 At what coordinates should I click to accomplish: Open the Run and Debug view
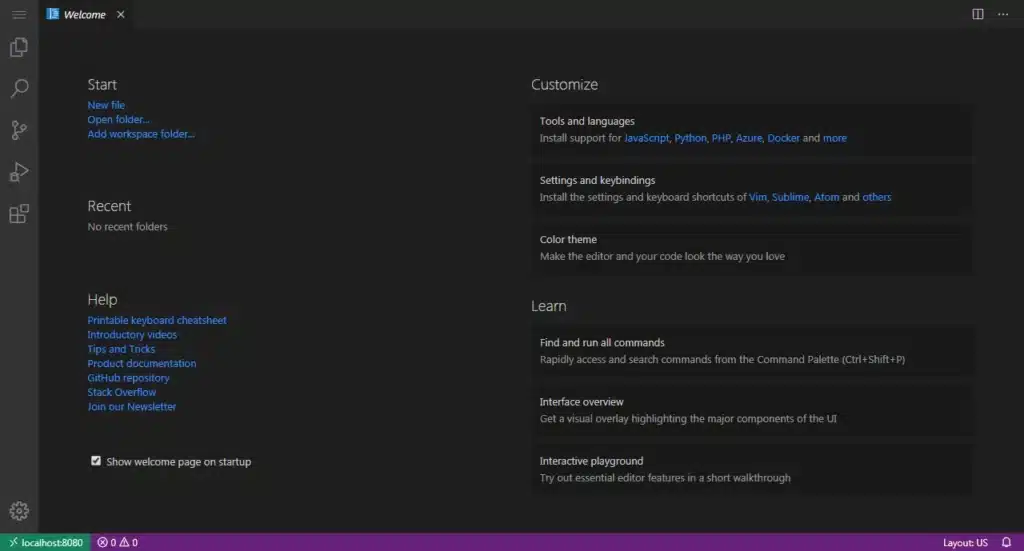(x=19, y=172)
